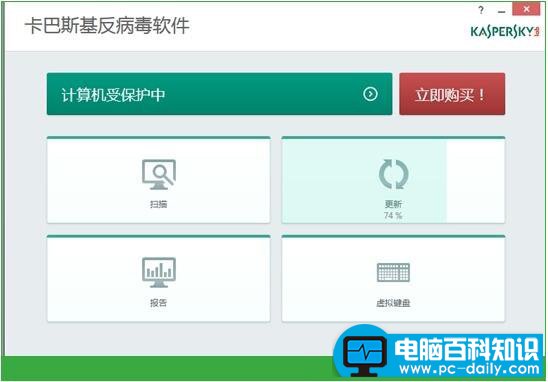This screenshot has width=548, height=382.
Task: Close the Kaspersky window
Action: coord(526,9)
